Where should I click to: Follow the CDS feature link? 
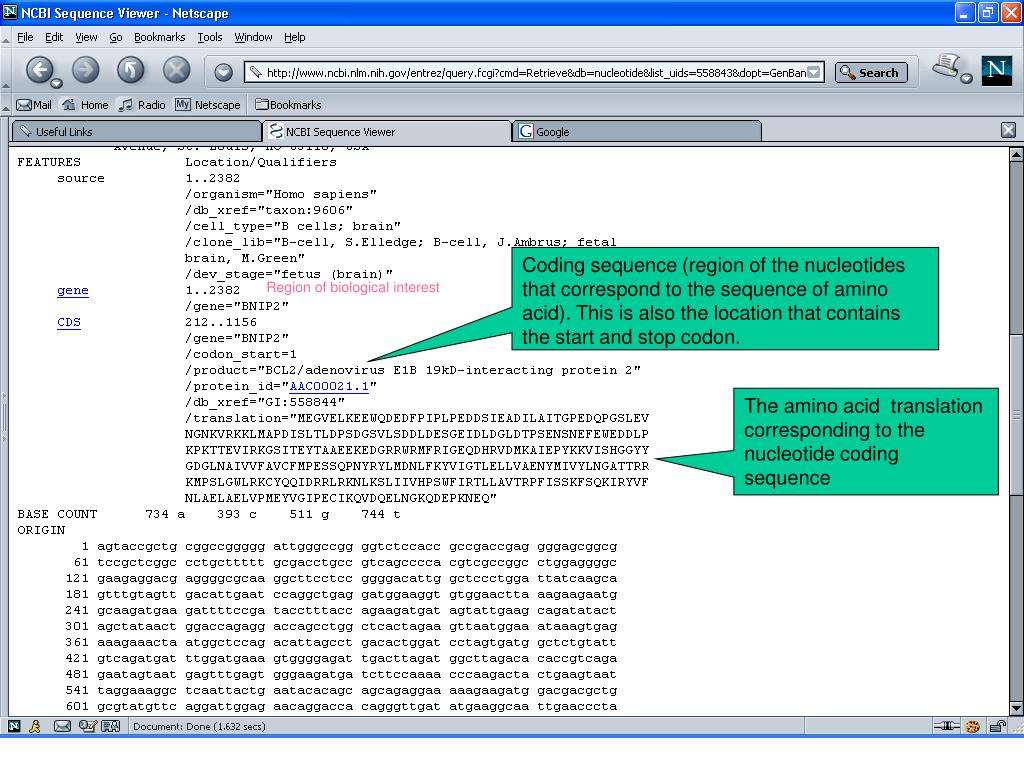(x=69, y=323)
